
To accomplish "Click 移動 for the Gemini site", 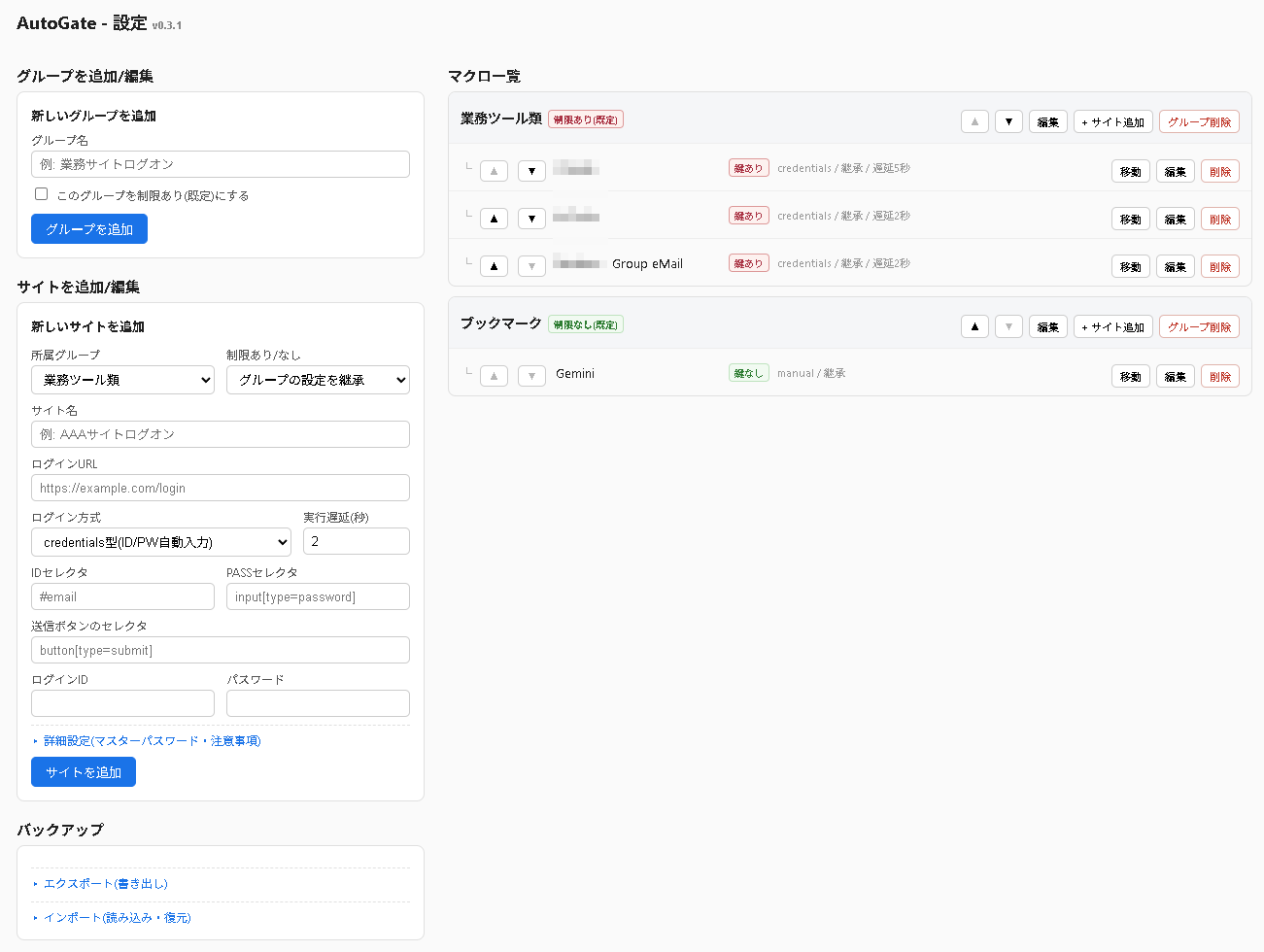I will 1131,376.
